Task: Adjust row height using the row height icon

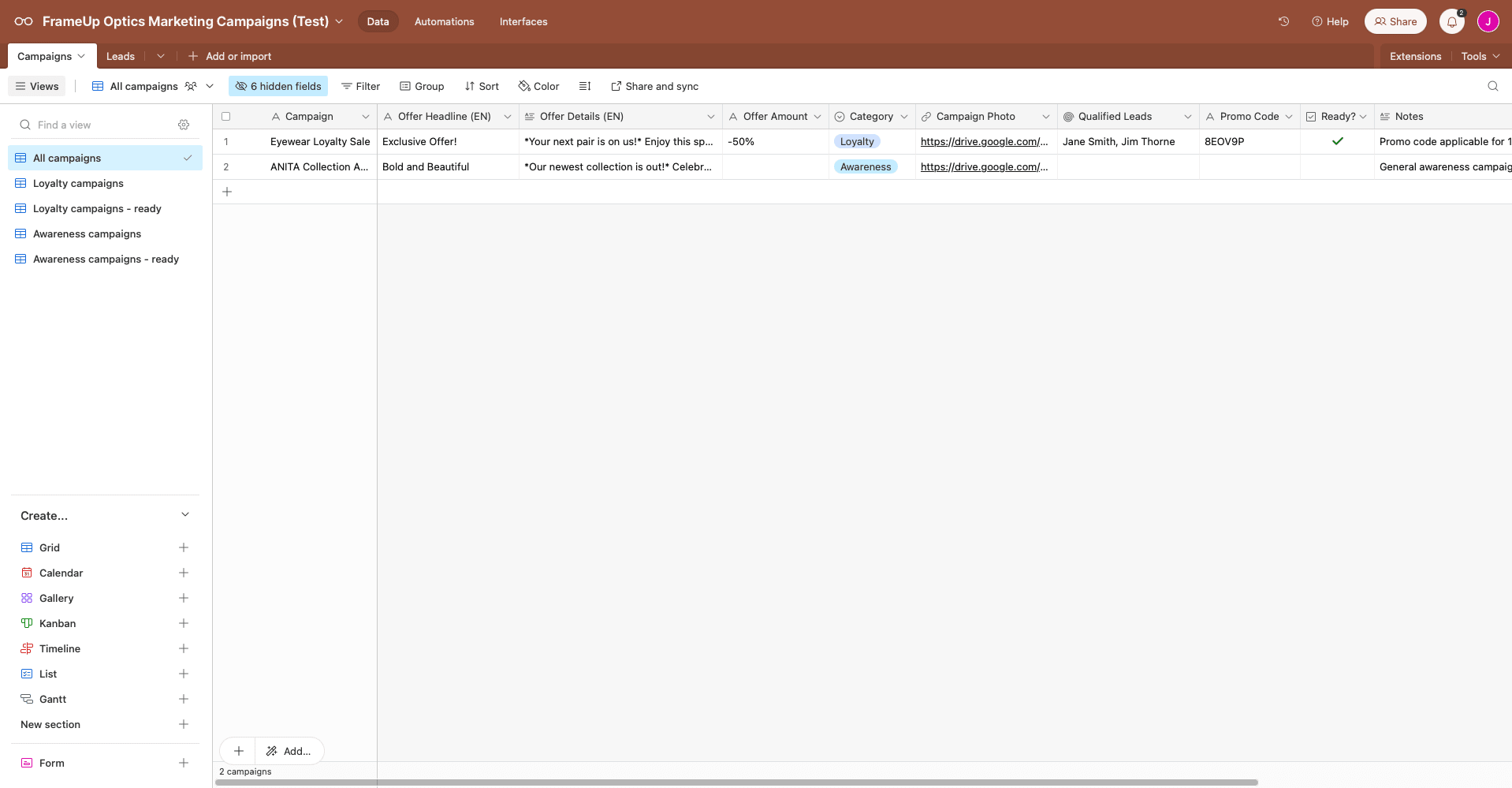Action: (584, 86)
